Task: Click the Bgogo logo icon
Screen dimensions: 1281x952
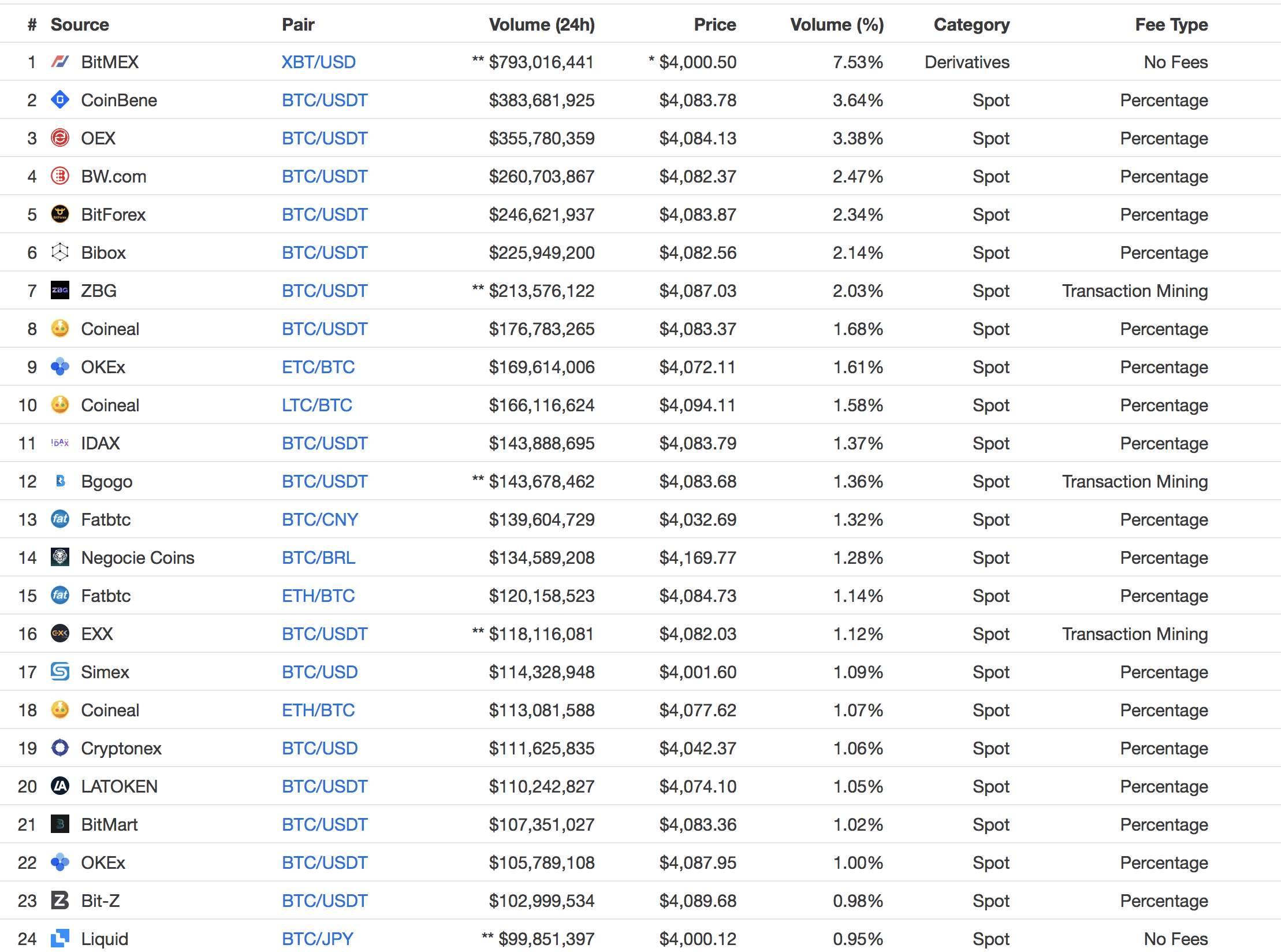Action: pyautogui.click(x=60, y=481)
